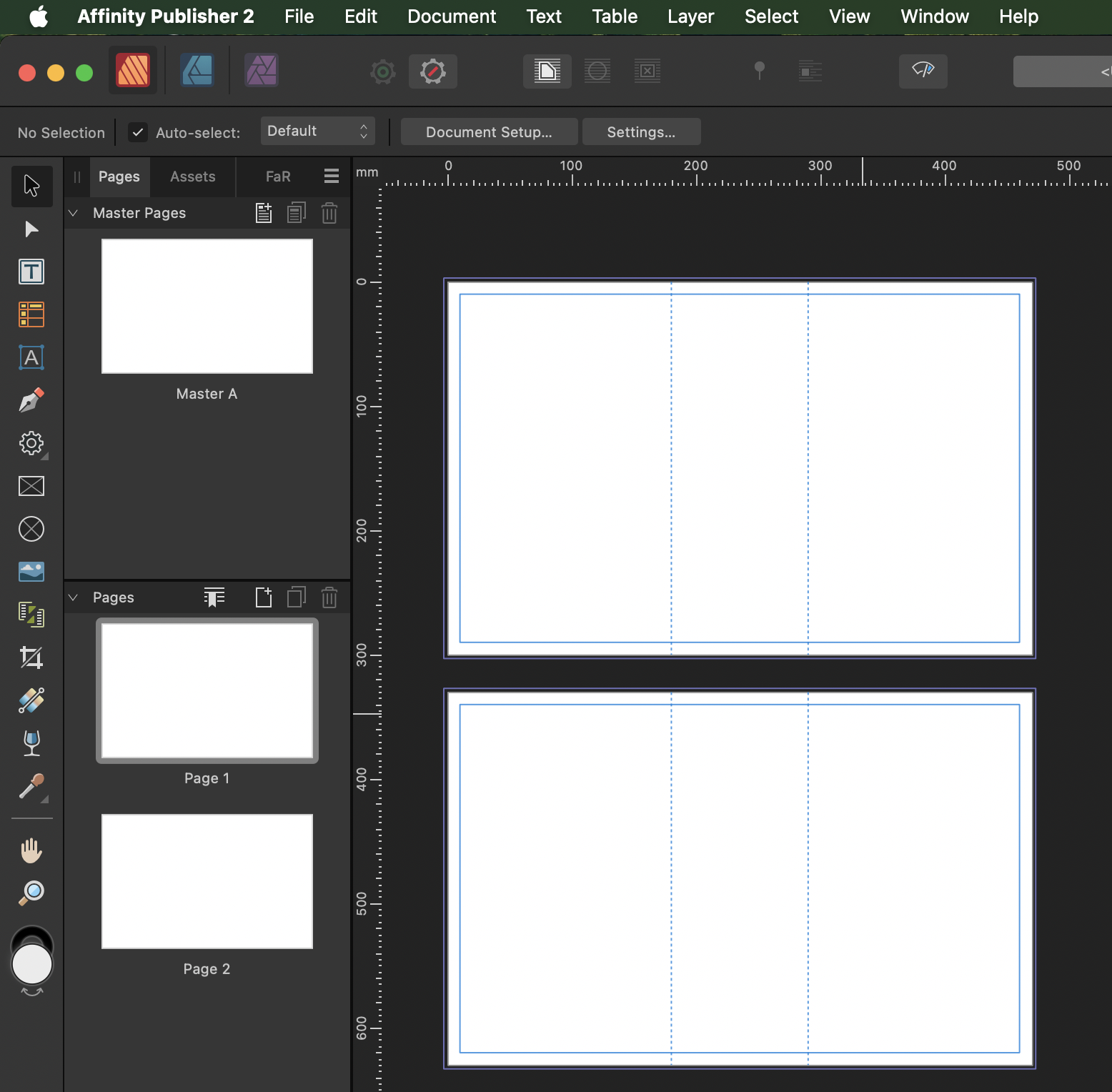Select the Vector Crop tool
1112x1092 pixels.
31,657
